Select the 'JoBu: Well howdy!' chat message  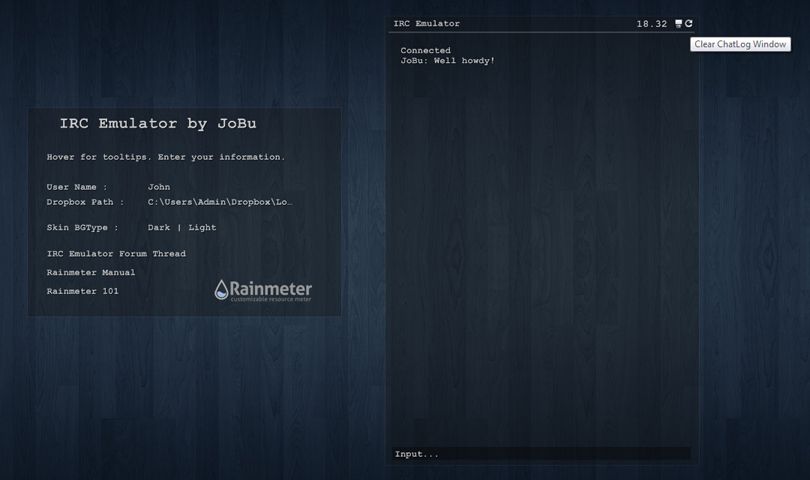[448, 61]
